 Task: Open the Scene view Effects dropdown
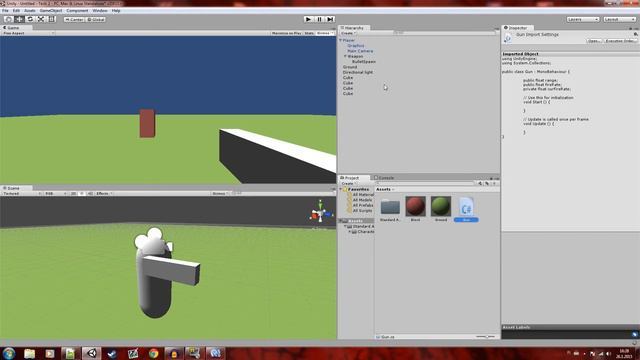pos(104,193)
